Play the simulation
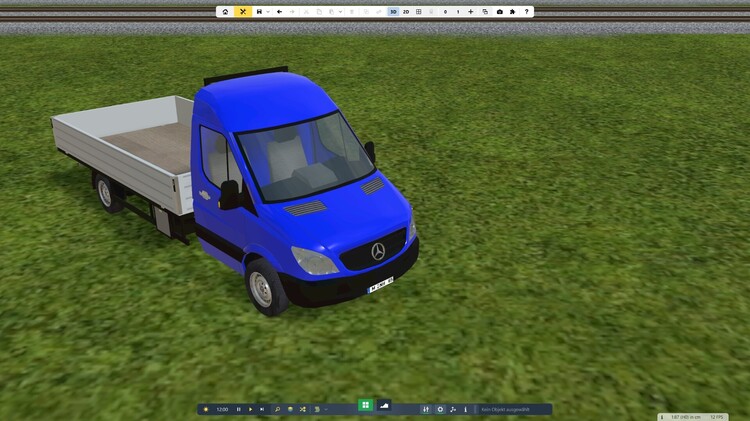Image resolution: width=750 pixels, height=421 pixels. 250,410
